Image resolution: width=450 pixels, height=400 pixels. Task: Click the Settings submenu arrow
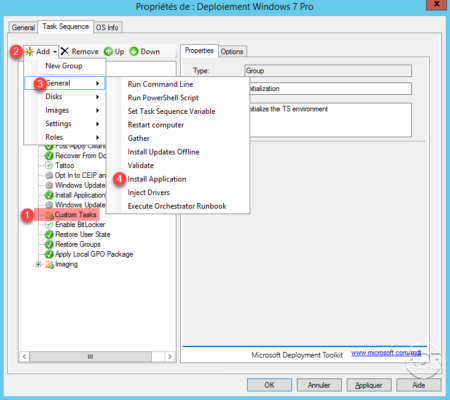point(98,124)
